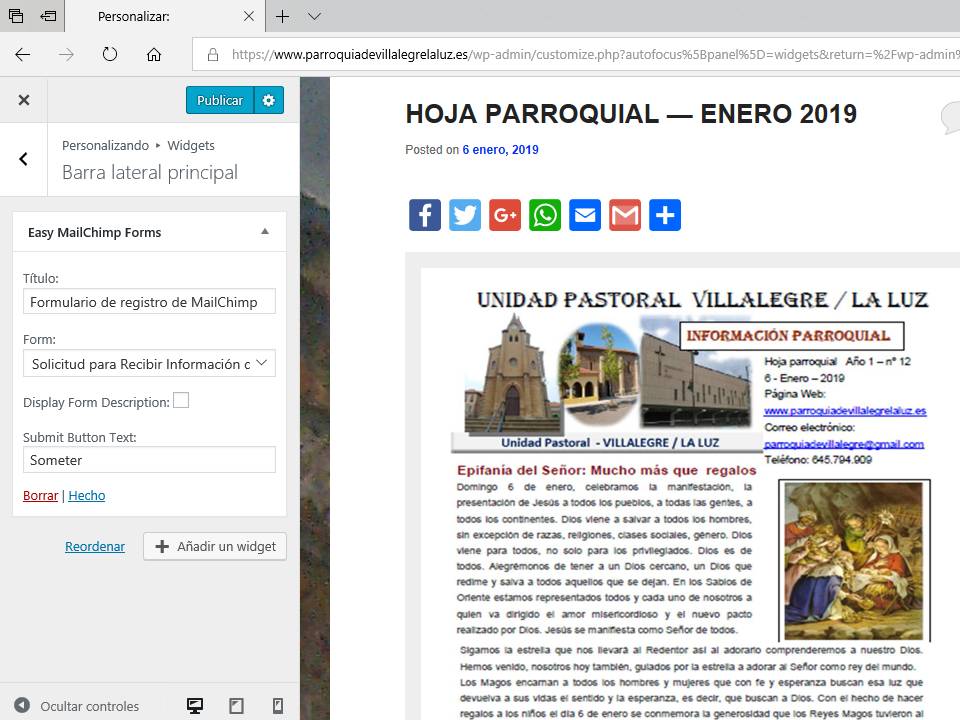Viewport: 960px width, 720px height.
Task: Focus the Título input field
Action: [149, 302]
